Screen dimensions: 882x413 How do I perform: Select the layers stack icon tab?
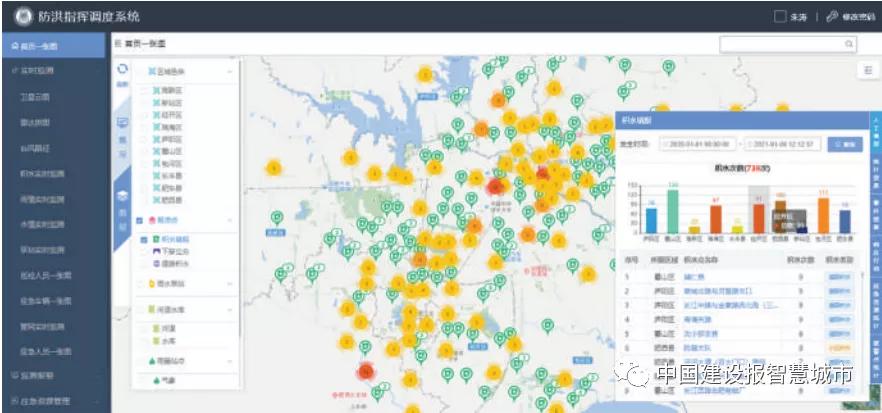click(x=123, y=197)
